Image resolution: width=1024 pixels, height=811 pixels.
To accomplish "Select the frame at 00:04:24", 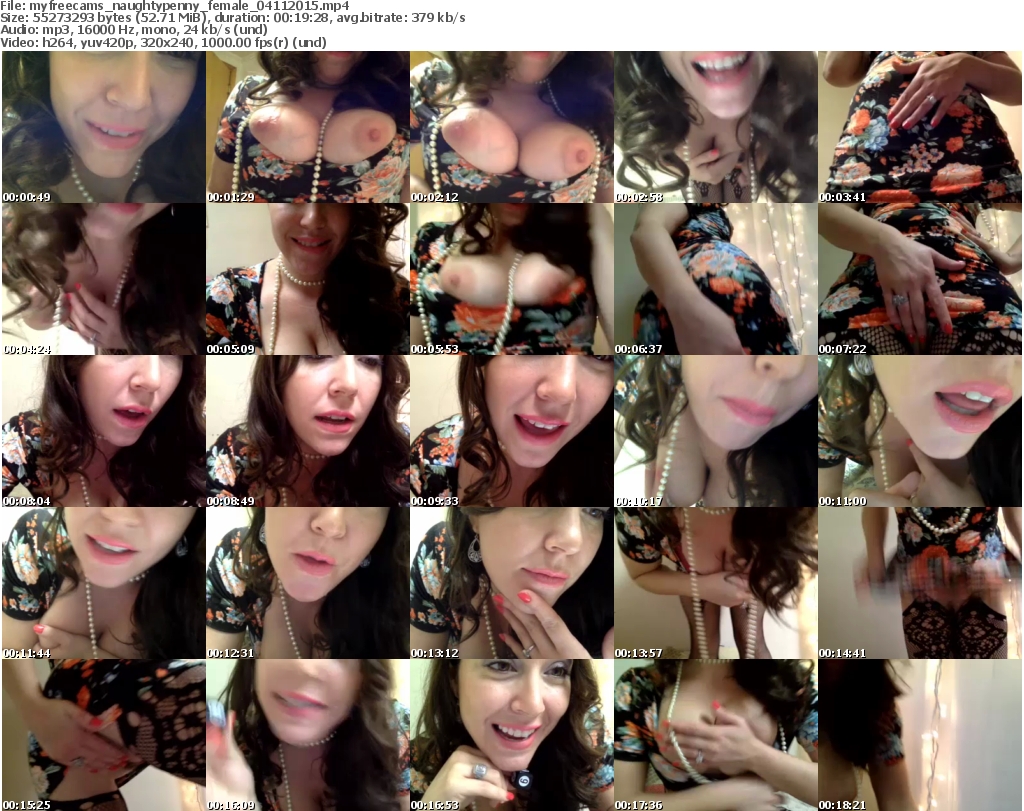I will pos(104,279).
